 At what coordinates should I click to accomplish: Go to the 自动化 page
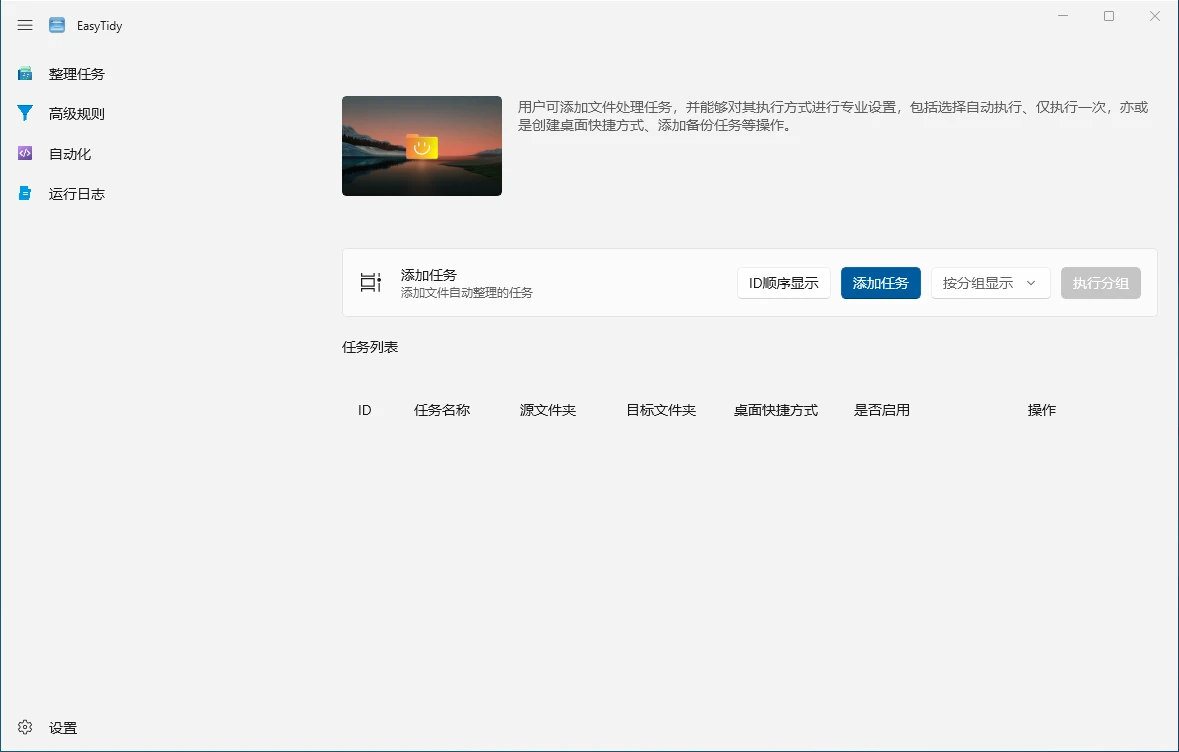pos(69,154)
